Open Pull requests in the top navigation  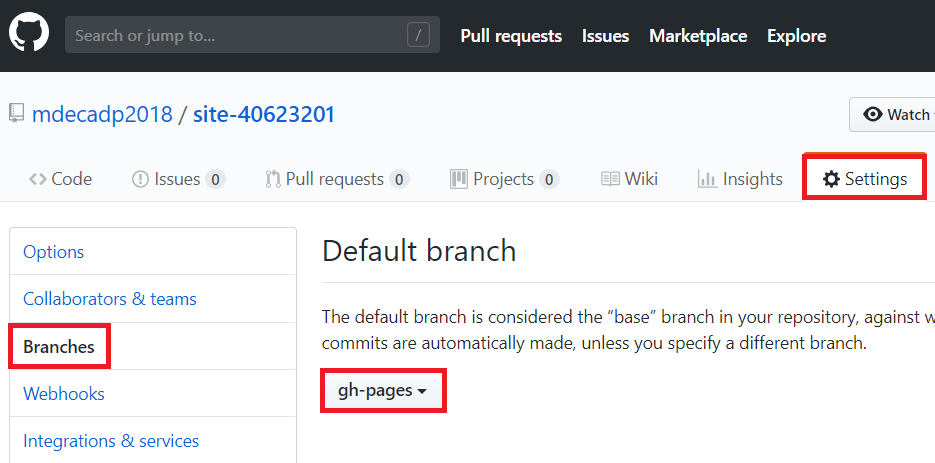[x=511, y=36]
